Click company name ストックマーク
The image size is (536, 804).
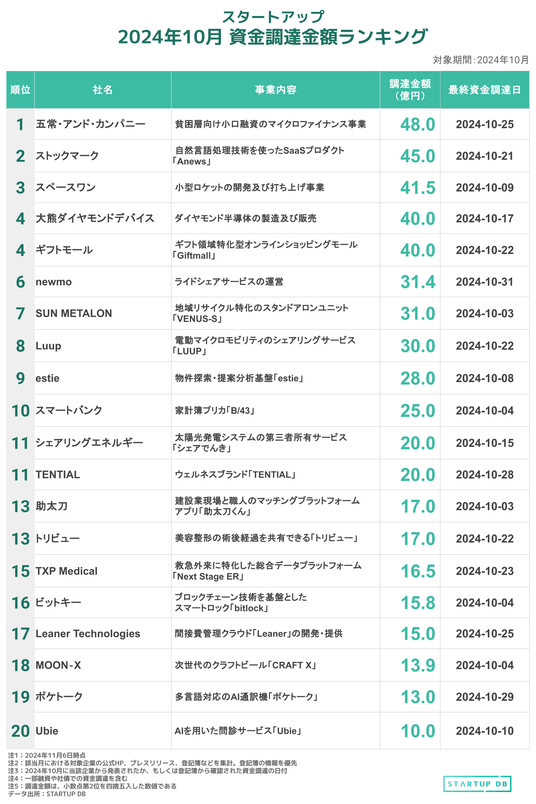point(67,156)
